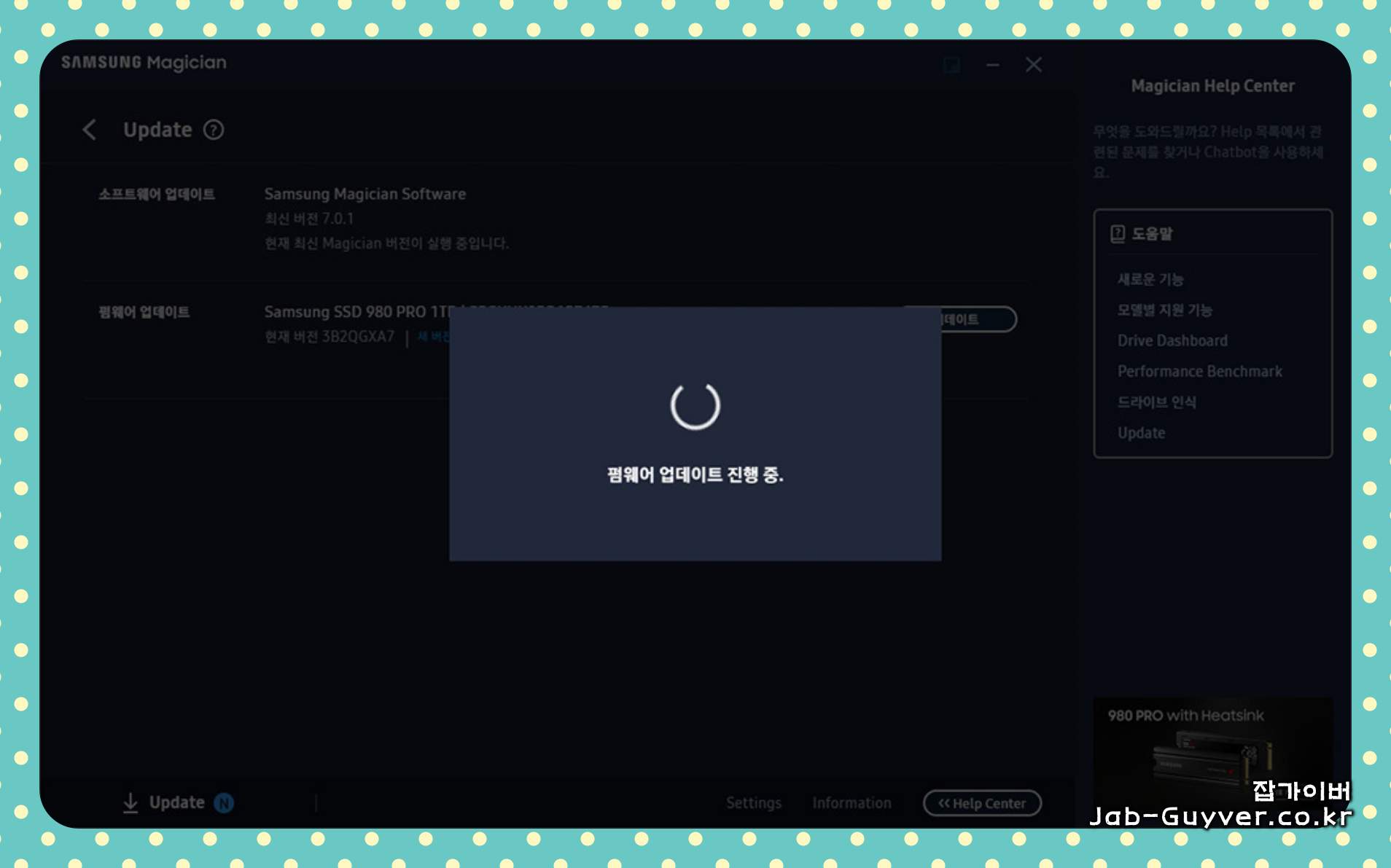Screen dimensions: 1391x868
Task: Open Update from the bottom bar
Action: (x=177, y=802)
